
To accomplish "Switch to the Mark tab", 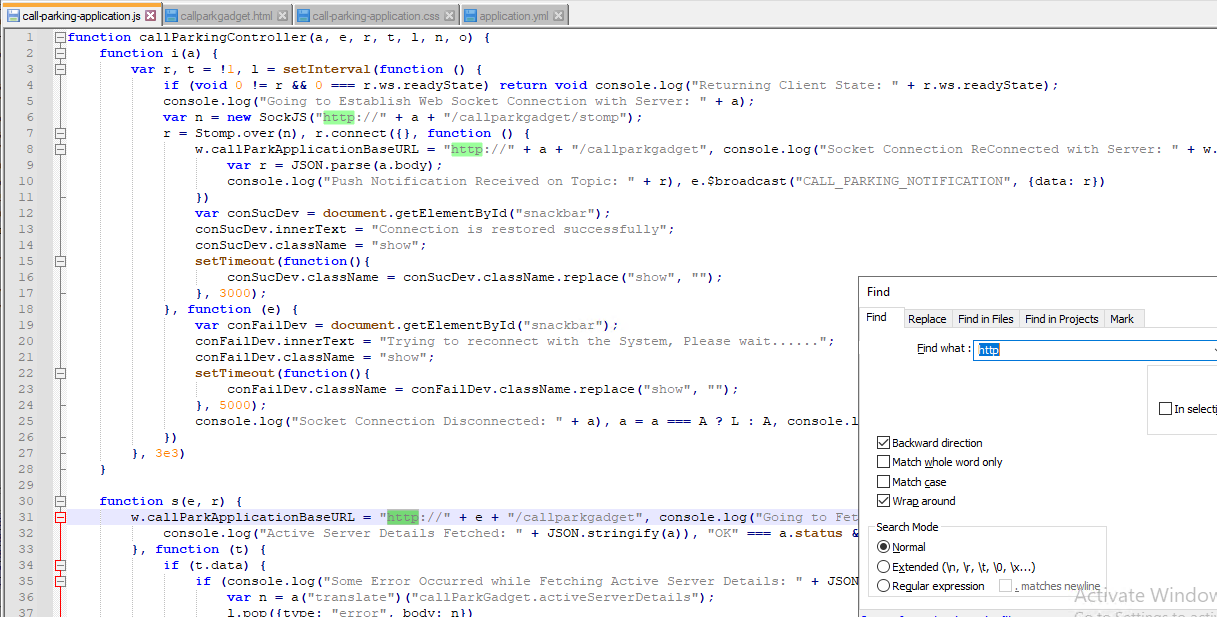I will (1122, 318).
